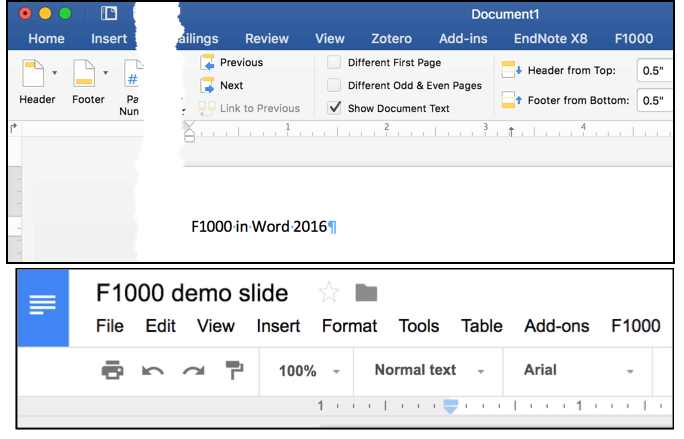The height and width of the screenshot is (439, 684).
Task: Click the Redo icon in Docs toolbar
Action: (x=194, y=371)
